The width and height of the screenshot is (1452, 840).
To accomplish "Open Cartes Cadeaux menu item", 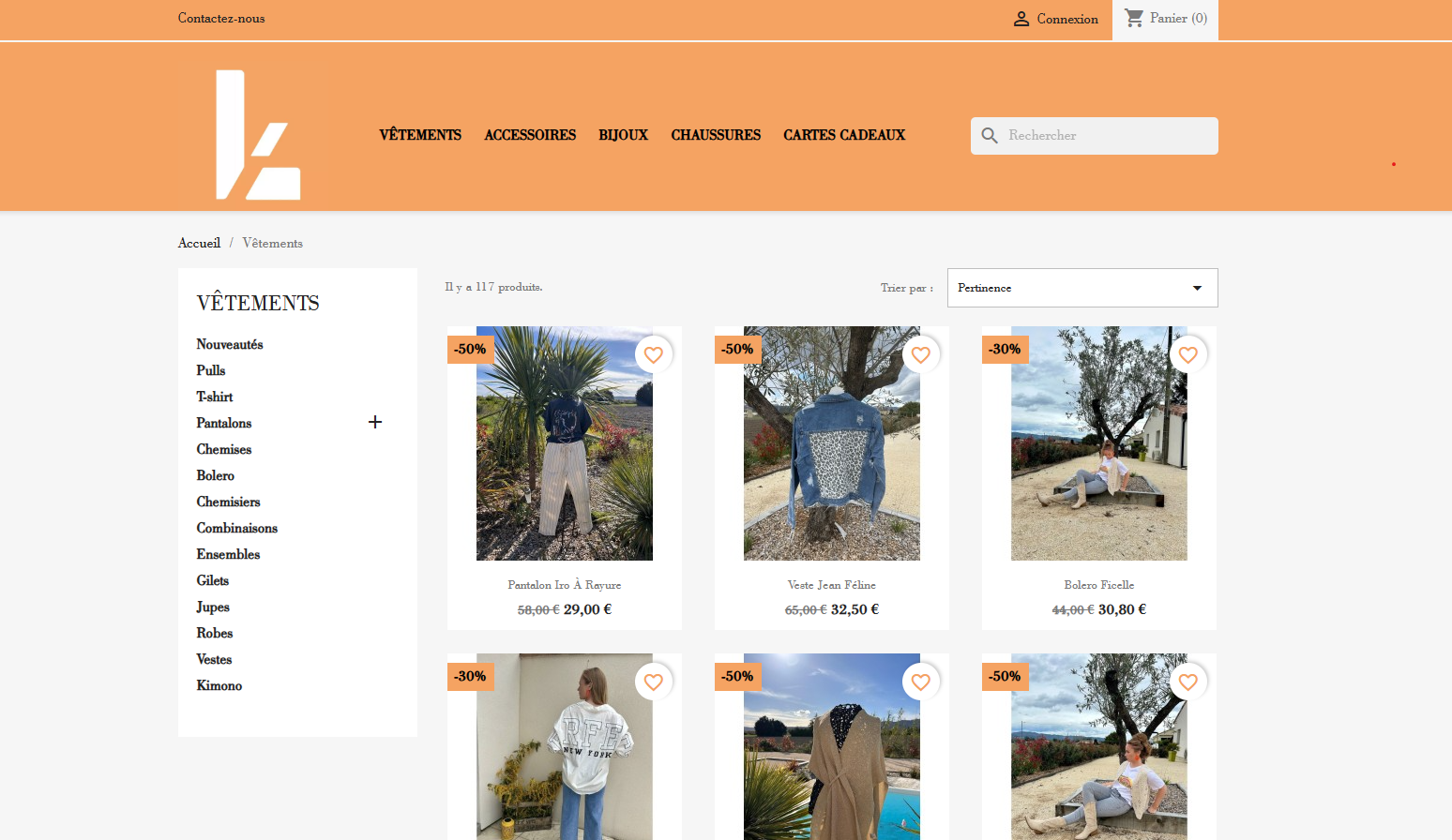I will (844, 135).
